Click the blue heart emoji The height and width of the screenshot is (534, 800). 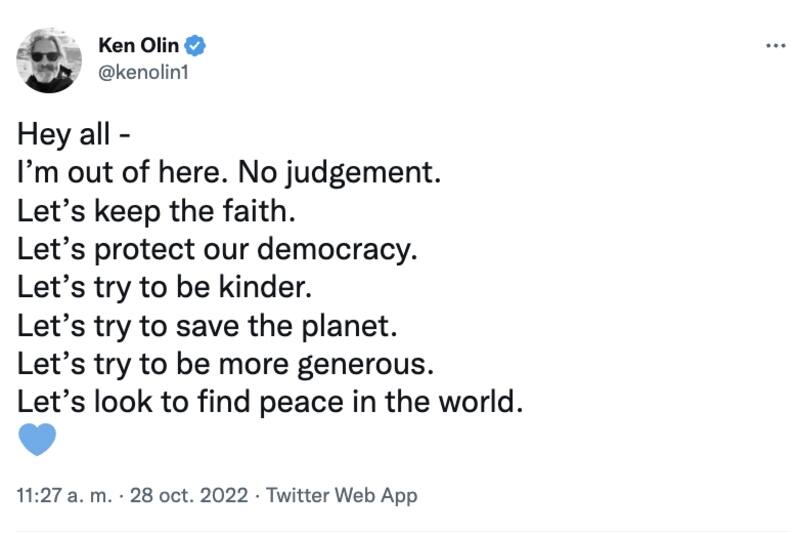pos(37,439)
